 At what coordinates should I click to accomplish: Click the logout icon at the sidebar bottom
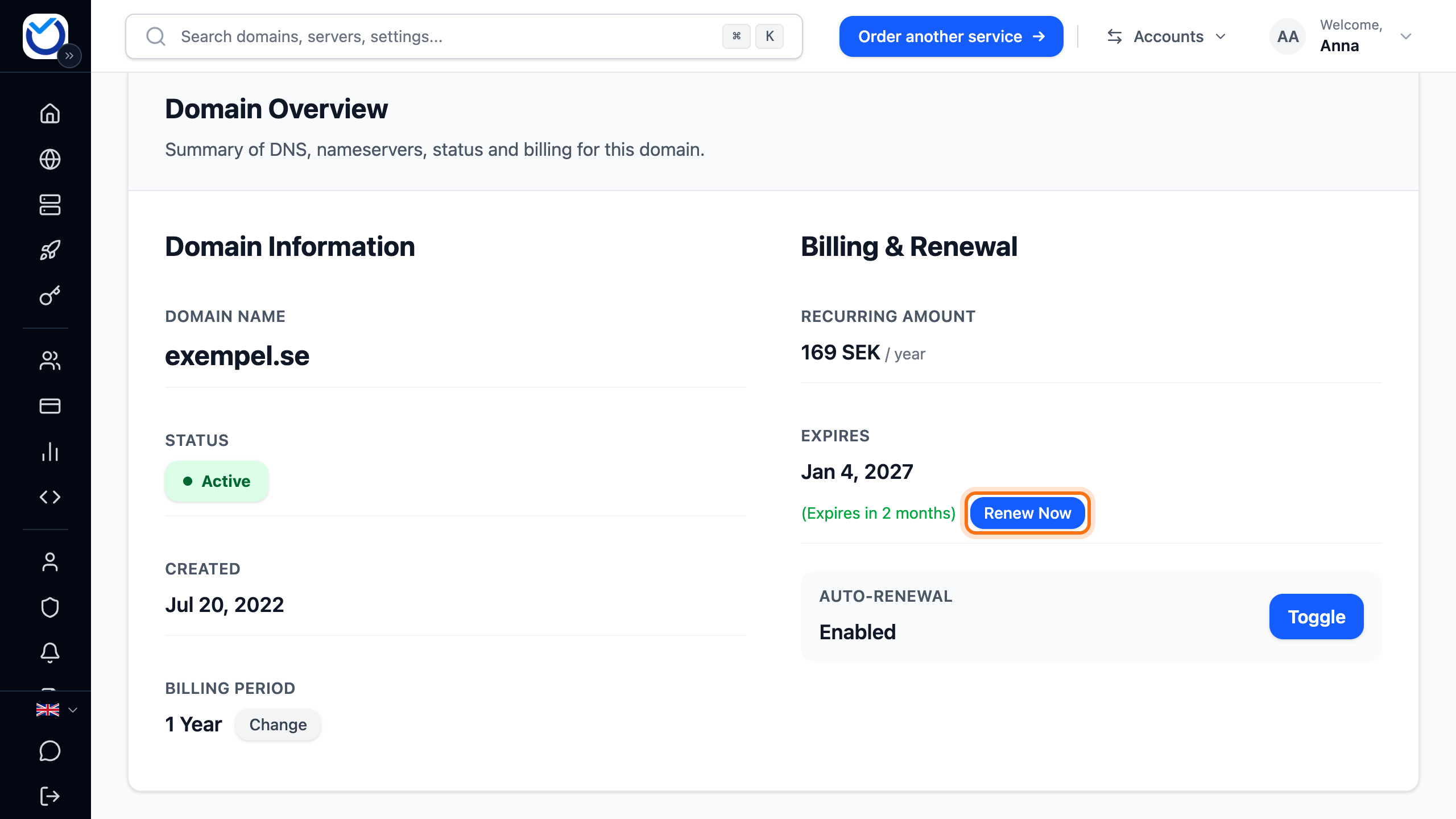(50, 796)
